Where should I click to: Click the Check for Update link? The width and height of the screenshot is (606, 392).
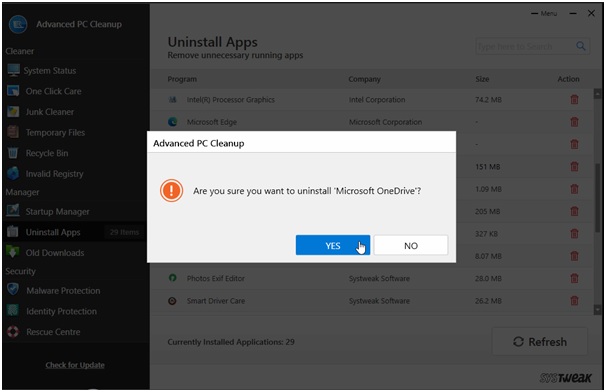point(75,365)
